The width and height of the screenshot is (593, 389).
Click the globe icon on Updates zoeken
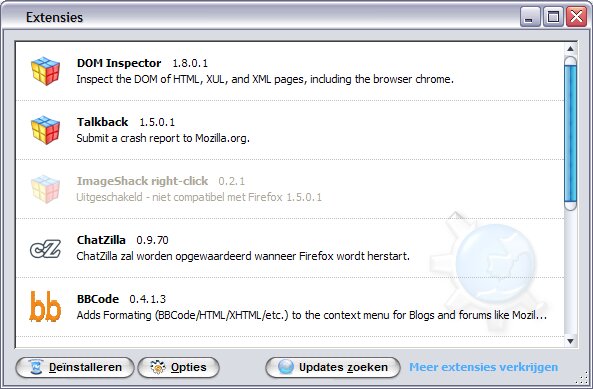coord(286,367)
